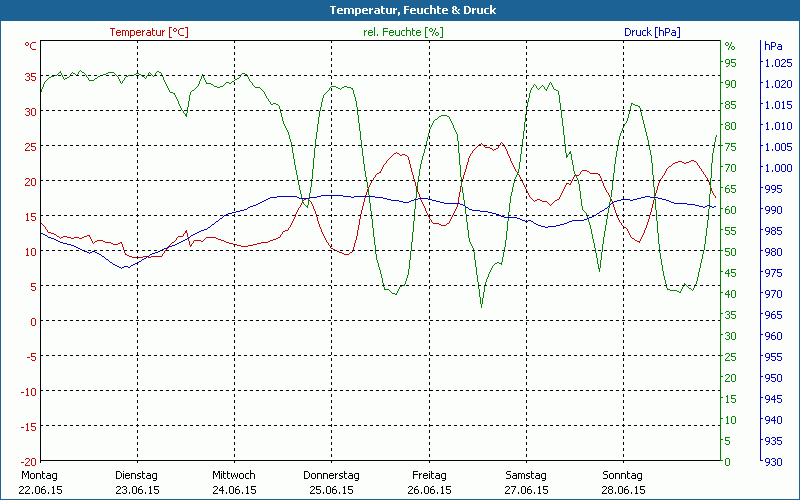Screen dimensions: 800x500
Task: Click the date '27.06.15'
Action: (526, 490)
